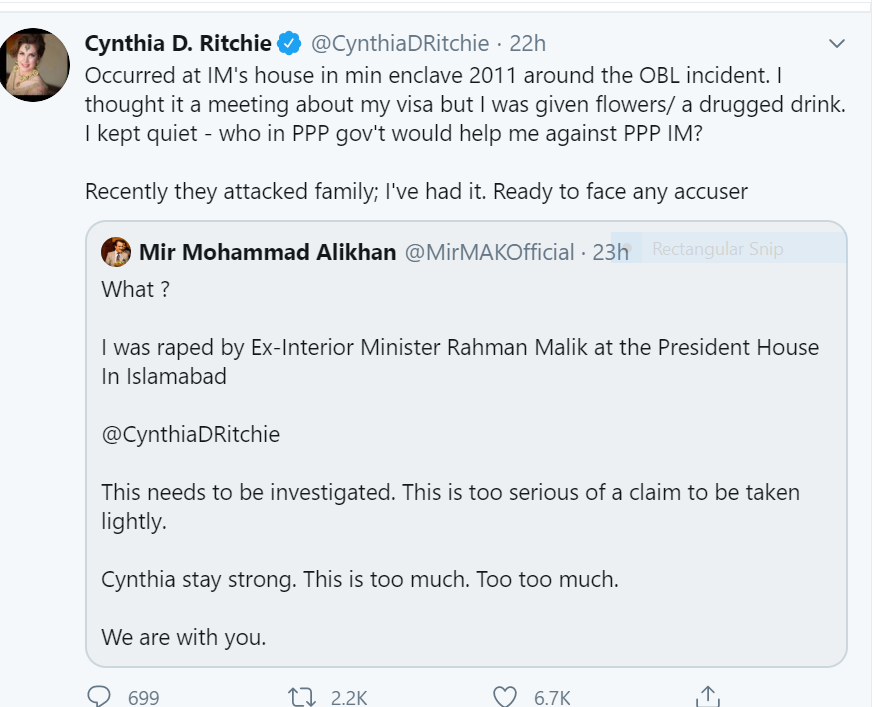Click the reply speech bubble icon
Image resolution: width=880 pixels, height=707 pixels.
[x=99, y=696]
